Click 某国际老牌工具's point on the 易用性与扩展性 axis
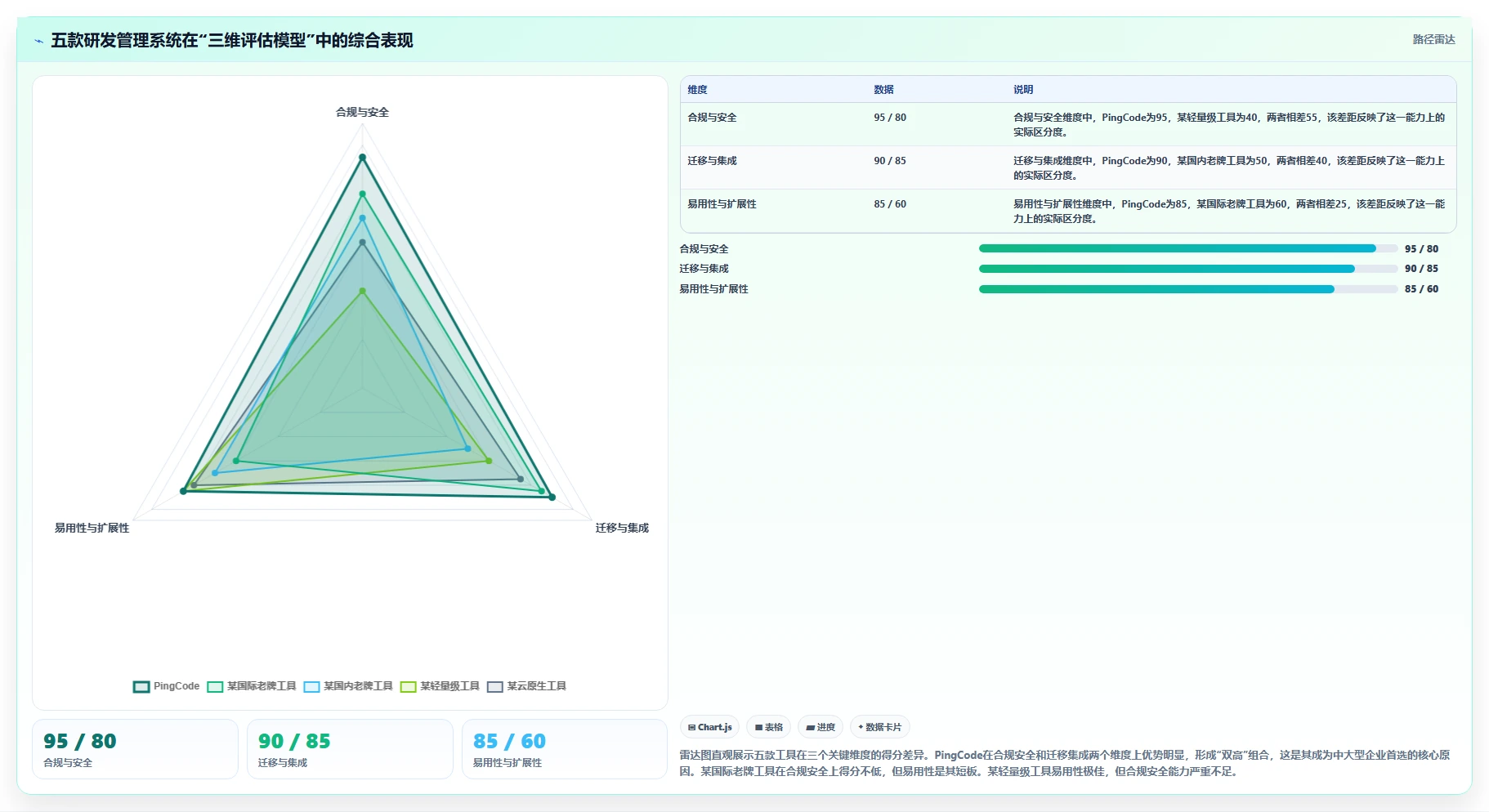This screenshot has height=812, width=1489. click(x=236, y=461)
